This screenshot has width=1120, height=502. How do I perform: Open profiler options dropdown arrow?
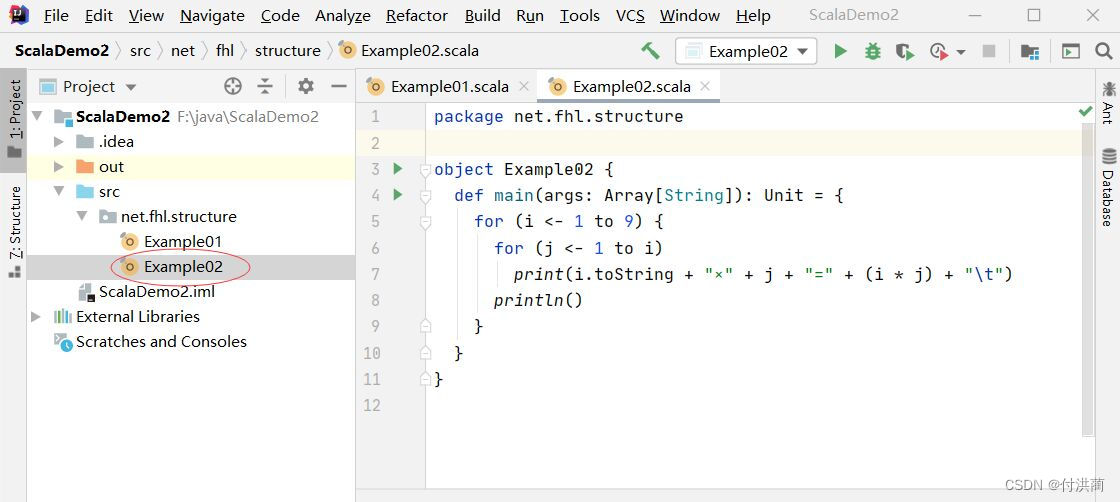pos(961,51)
